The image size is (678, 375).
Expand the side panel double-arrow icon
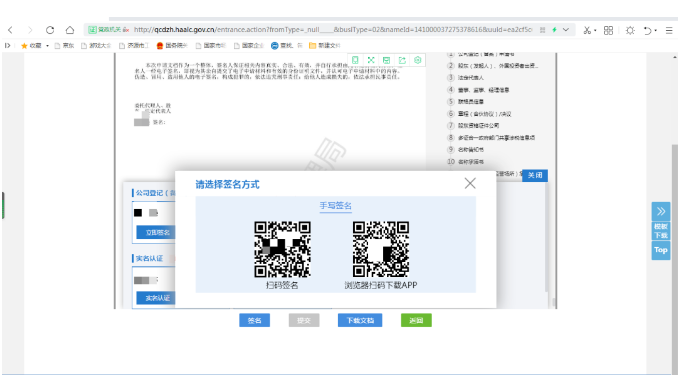tap(661, 212)
